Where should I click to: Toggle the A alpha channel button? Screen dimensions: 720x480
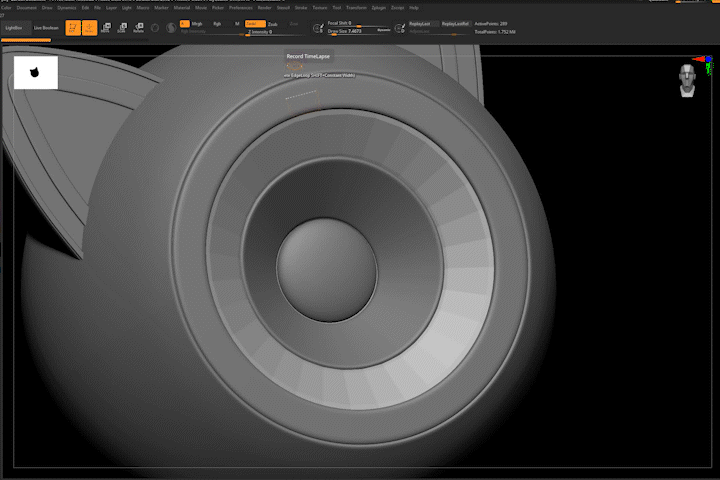tap(184, 23)
